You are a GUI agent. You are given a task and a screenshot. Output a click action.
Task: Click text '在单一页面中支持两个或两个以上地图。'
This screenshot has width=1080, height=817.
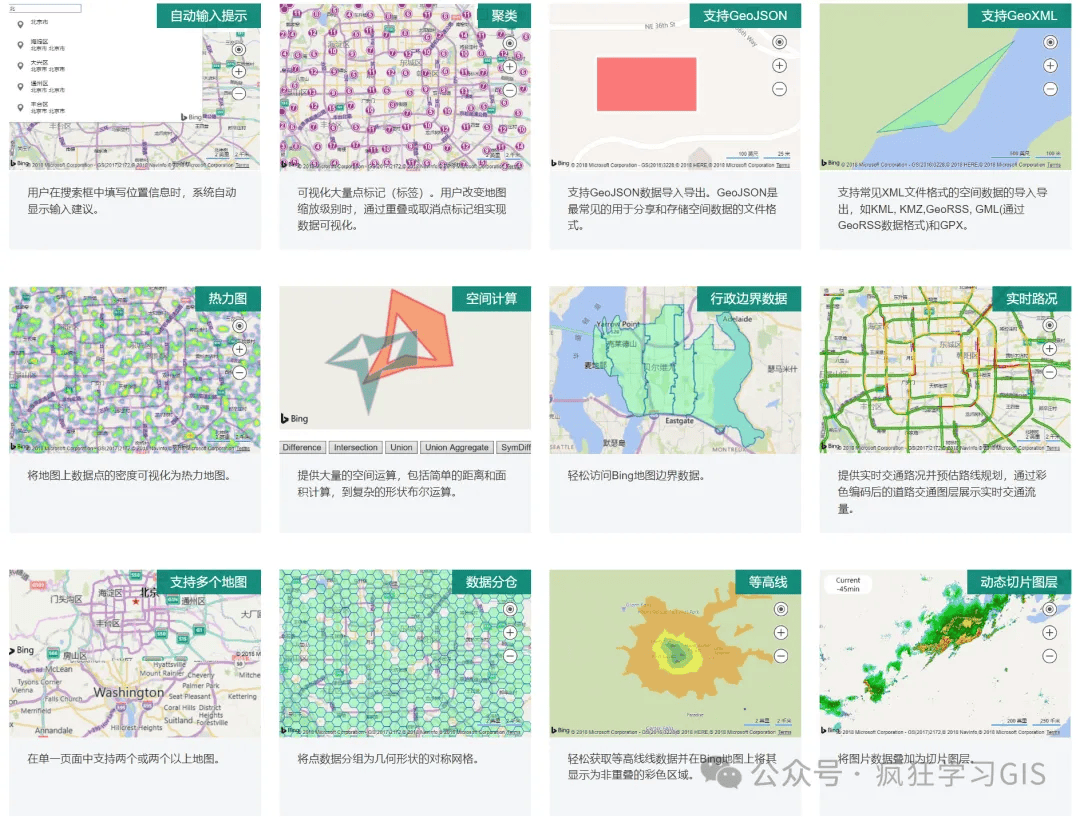pyautogui.click(x=123, y=758)
